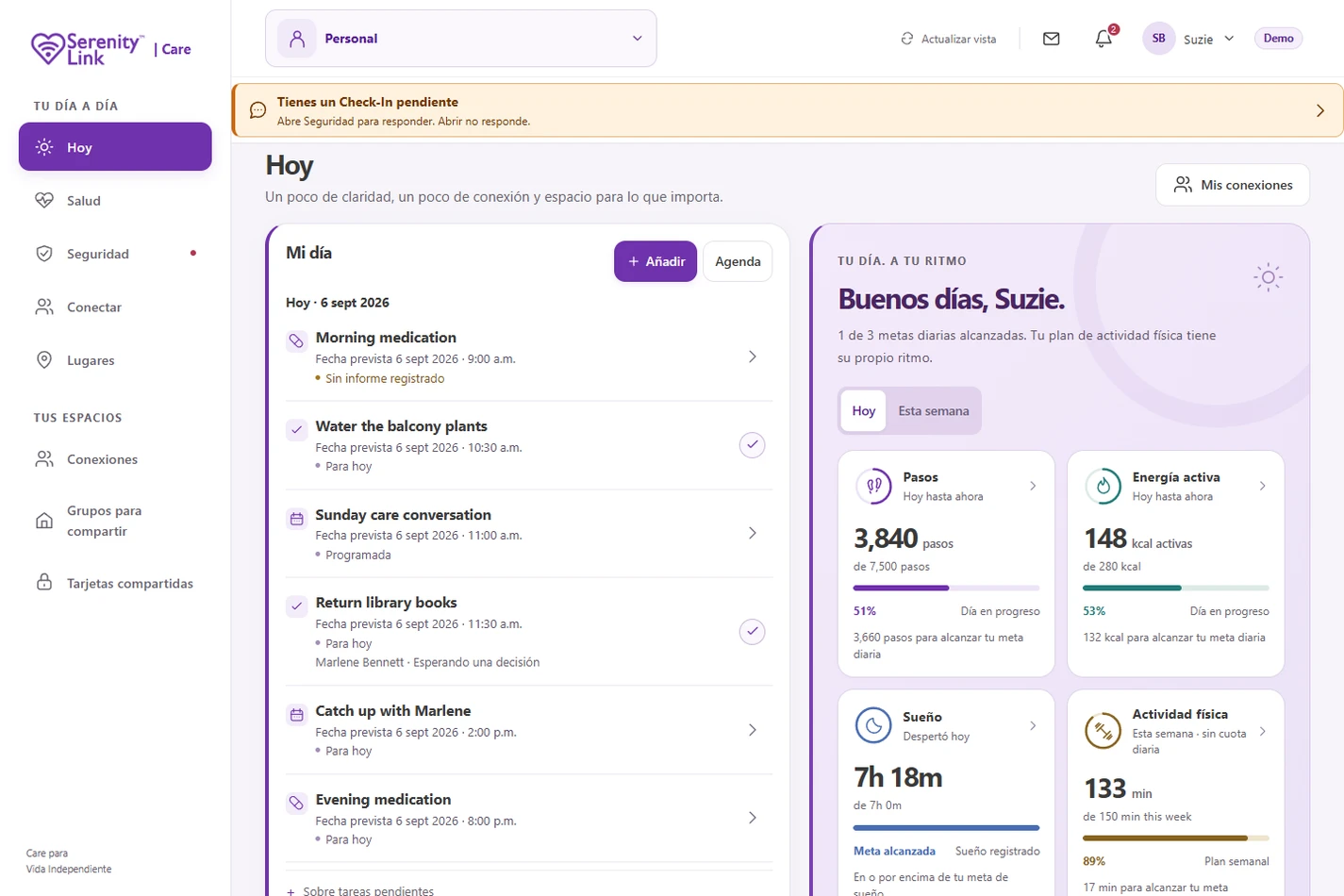Open Mis conexiones button

[x=1233, y=185]
